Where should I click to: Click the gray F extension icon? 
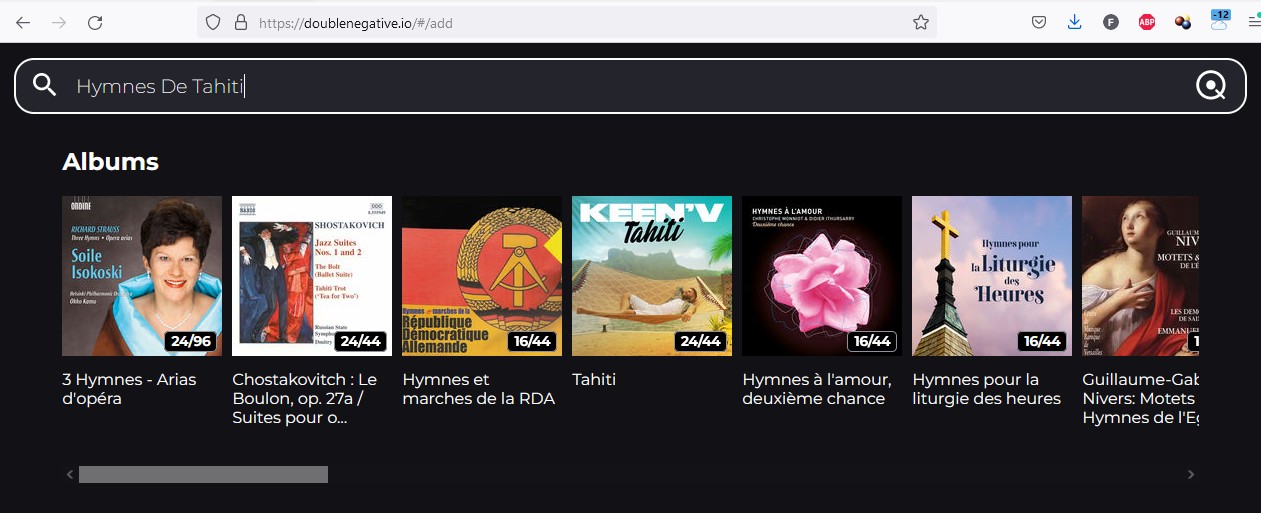pos(1111,22)
